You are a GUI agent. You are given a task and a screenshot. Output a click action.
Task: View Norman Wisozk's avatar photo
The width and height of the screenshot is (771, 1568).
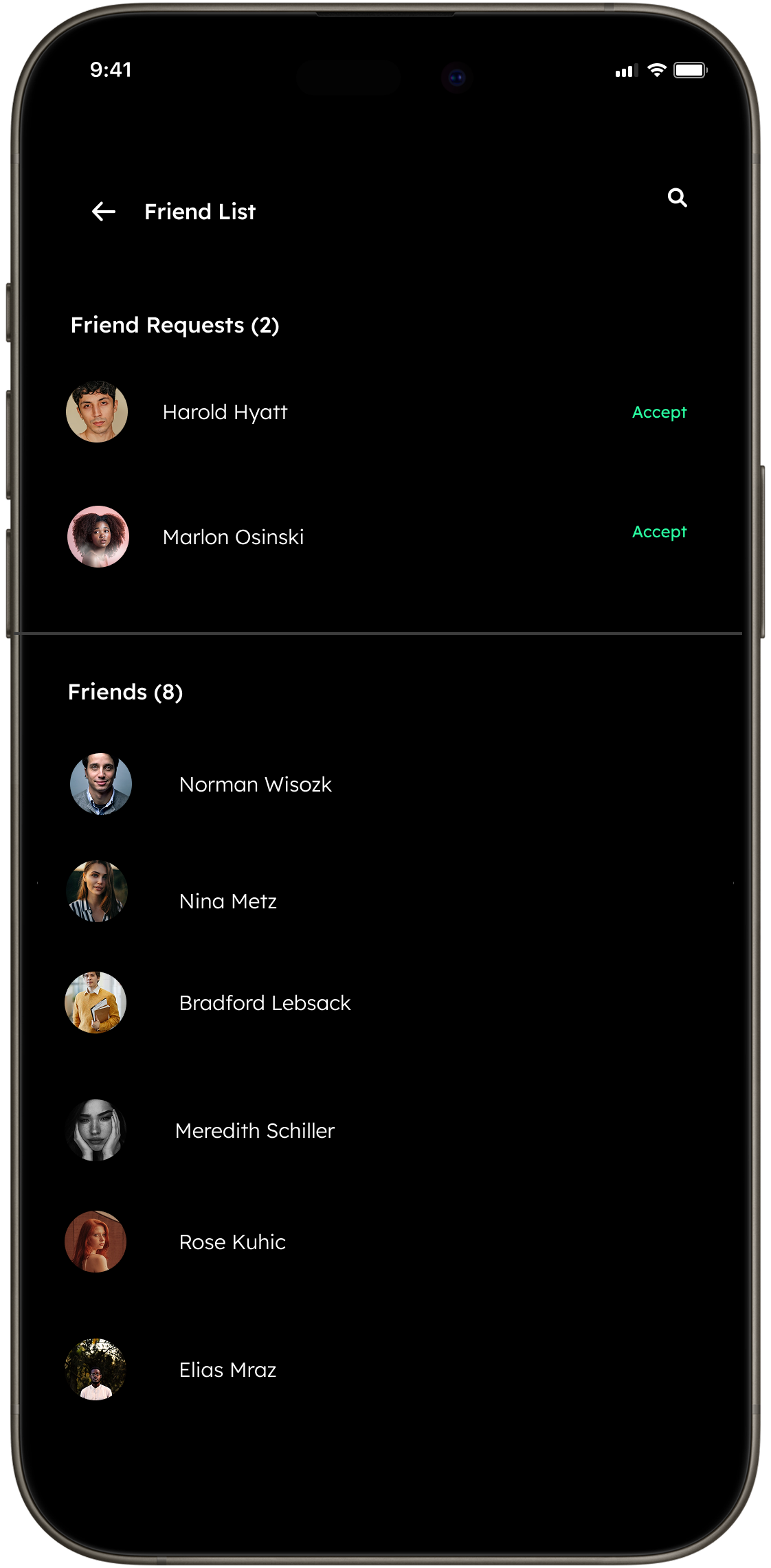101,784
